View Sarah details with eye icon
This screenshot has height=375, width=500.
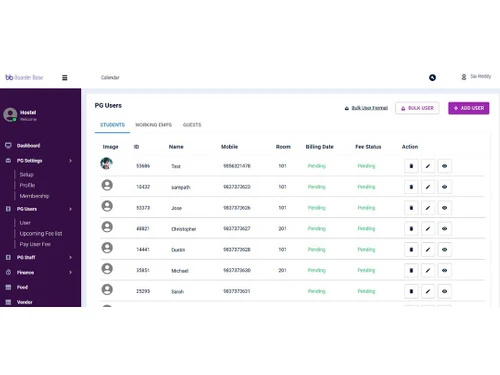pos(444,291)
